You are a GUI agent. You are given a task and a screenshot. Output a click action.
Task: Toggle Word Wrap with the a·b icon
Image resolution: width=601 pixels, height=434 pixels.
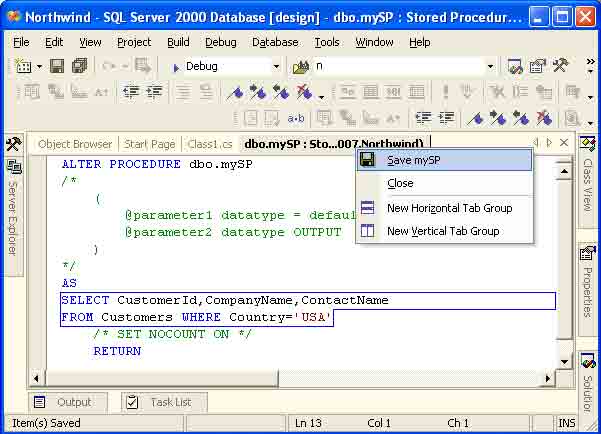pyautogui.click(x=296, y=118)
